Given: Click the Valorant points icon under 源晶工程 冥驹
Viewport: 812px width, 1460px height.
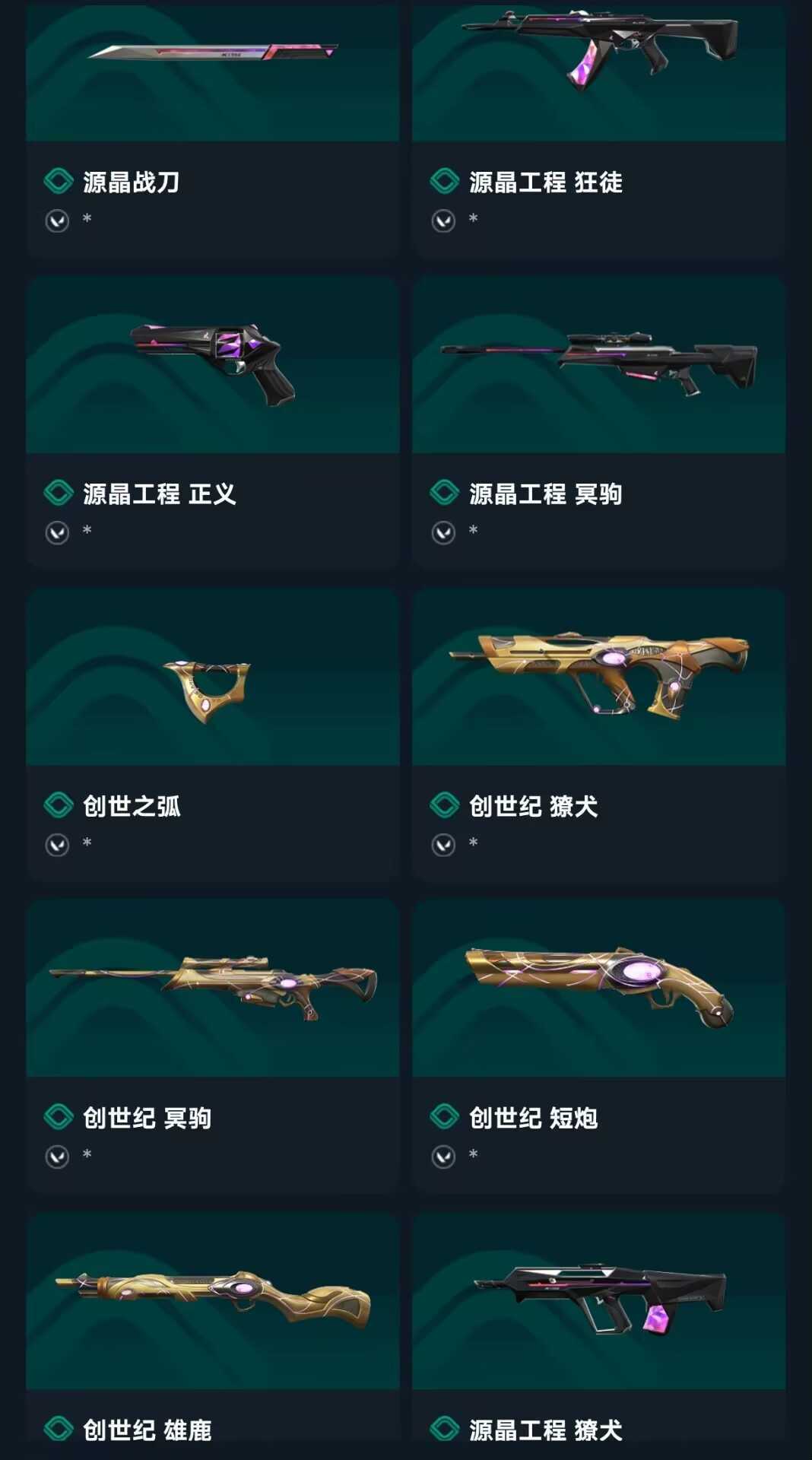Looking at the screenshot, I should (443, 532).
